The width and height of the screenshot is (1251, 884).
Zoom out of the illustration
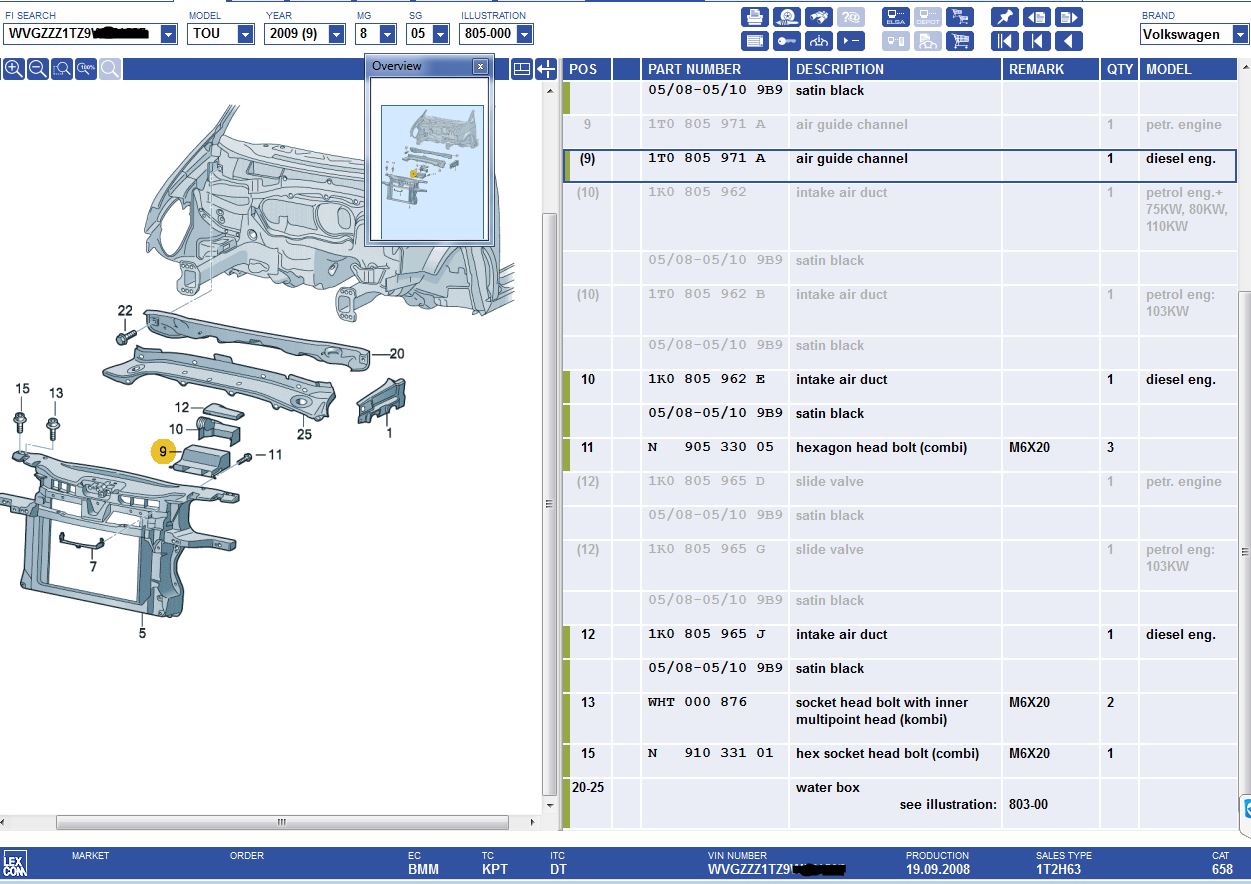[38, 69]
